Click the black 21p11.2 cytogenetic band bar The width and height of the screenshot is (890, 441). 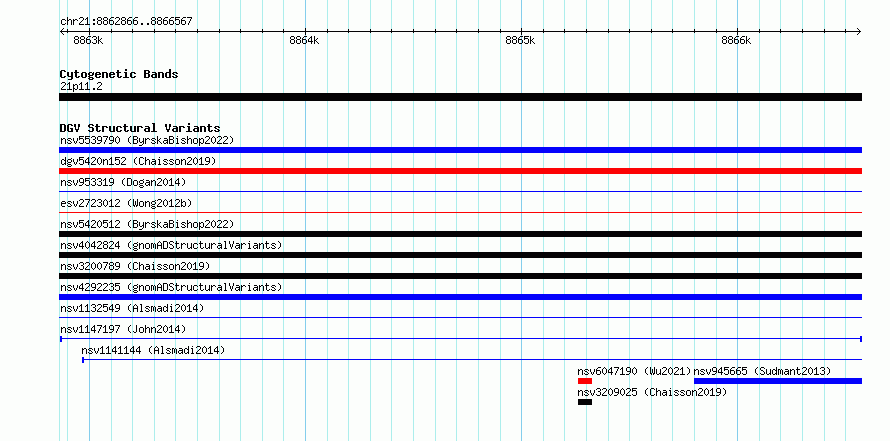[460, 97]
